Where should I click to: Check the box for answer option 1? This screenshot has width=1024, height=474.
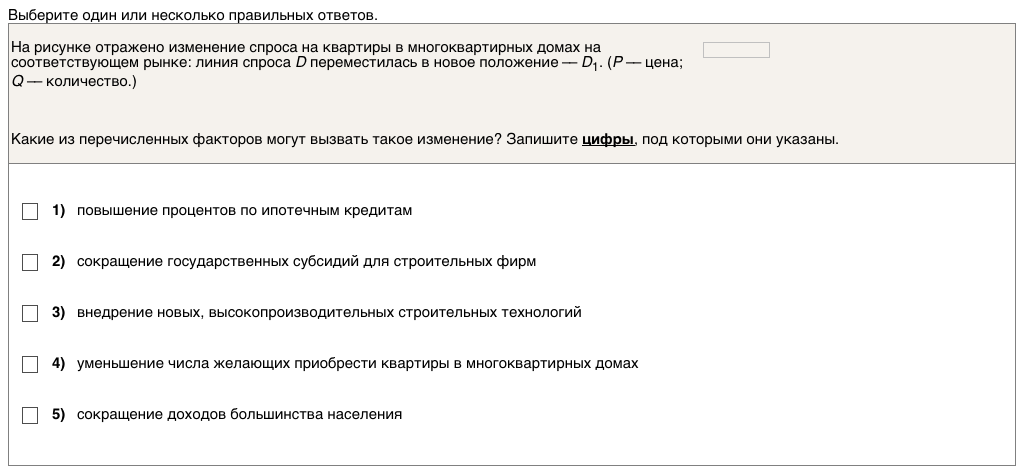coord(30,211)
